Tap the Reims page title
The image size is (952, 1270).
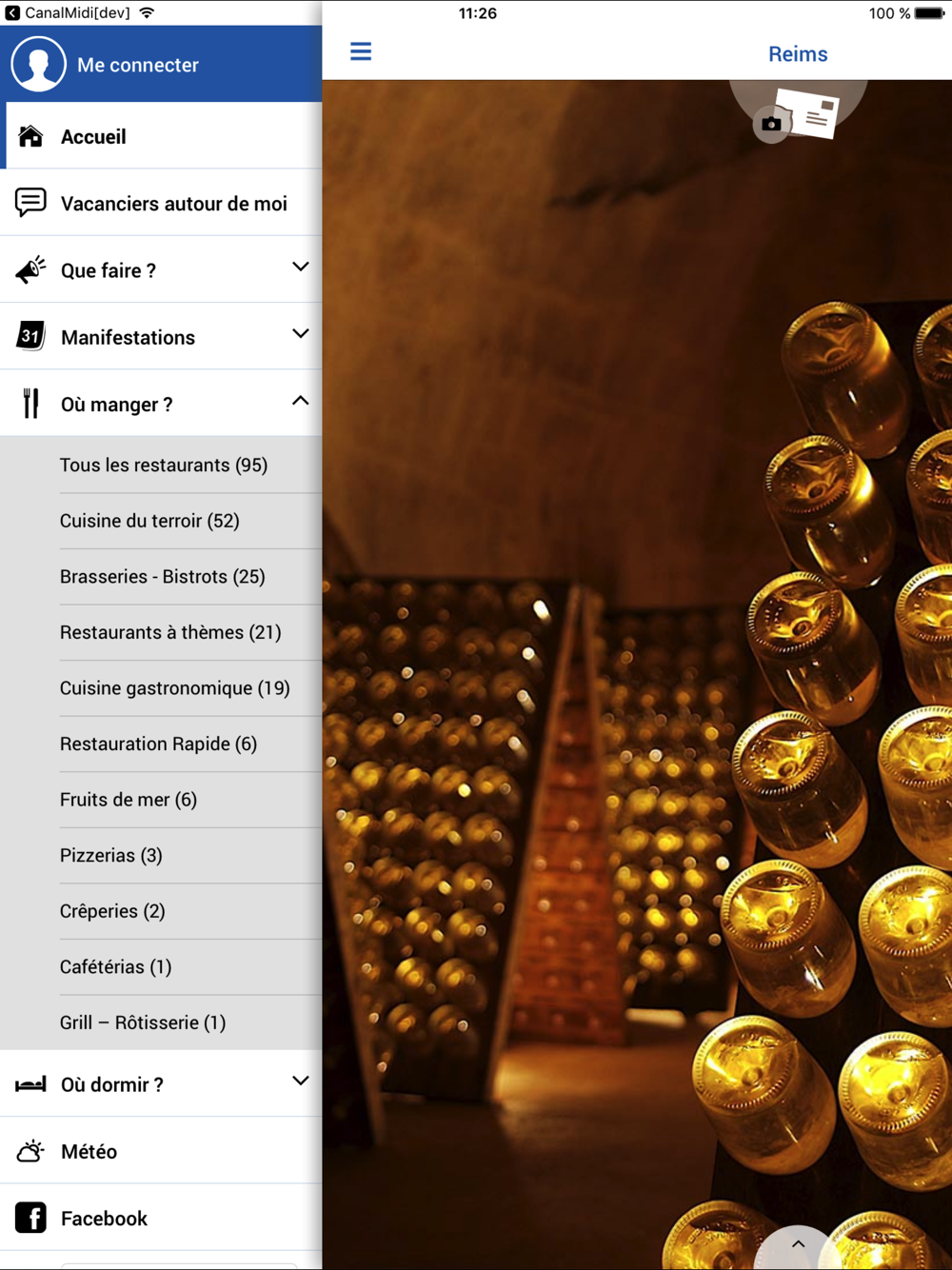[798, 54]
